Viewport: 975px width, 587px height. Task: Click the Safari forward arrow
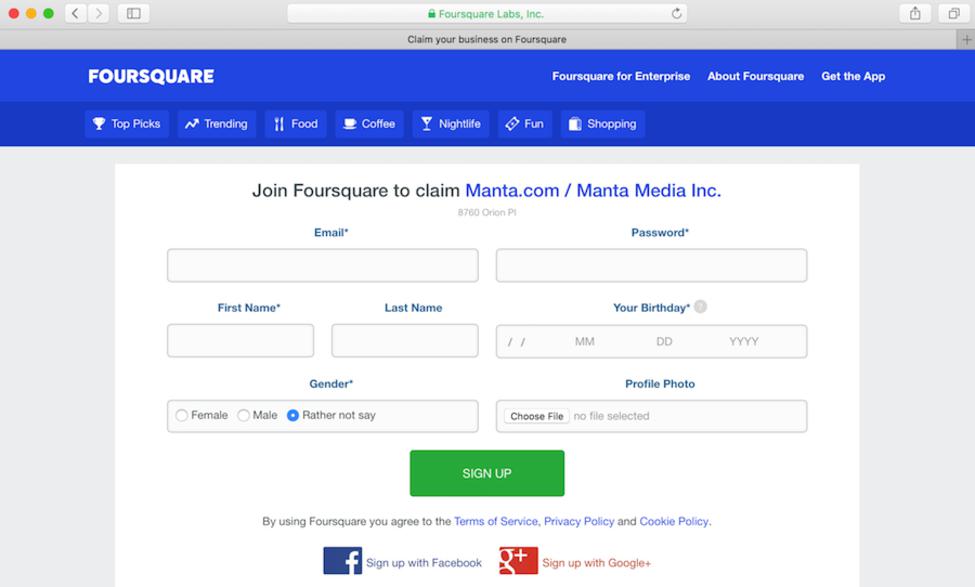click(x=98, y=13)
